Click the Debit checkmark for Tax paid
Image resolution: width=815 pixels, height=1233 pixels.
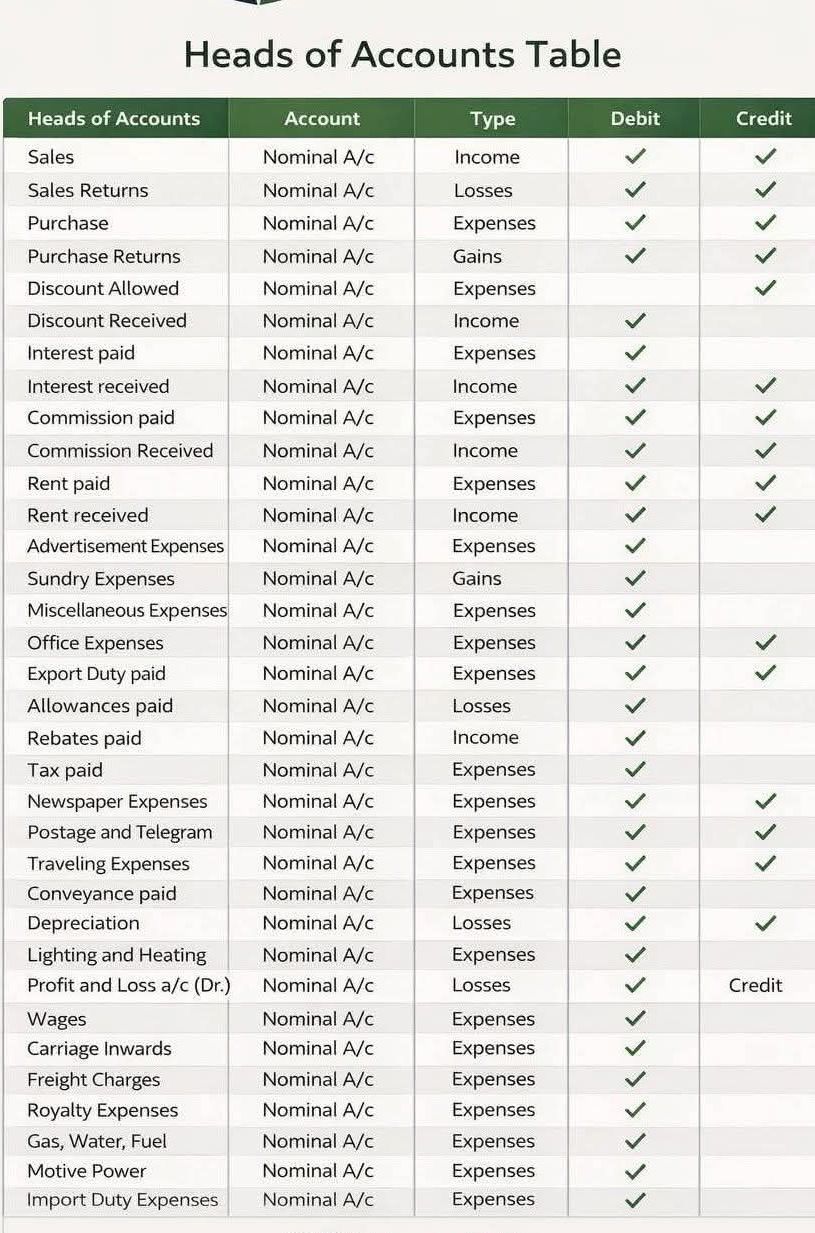tap(635, 769)
